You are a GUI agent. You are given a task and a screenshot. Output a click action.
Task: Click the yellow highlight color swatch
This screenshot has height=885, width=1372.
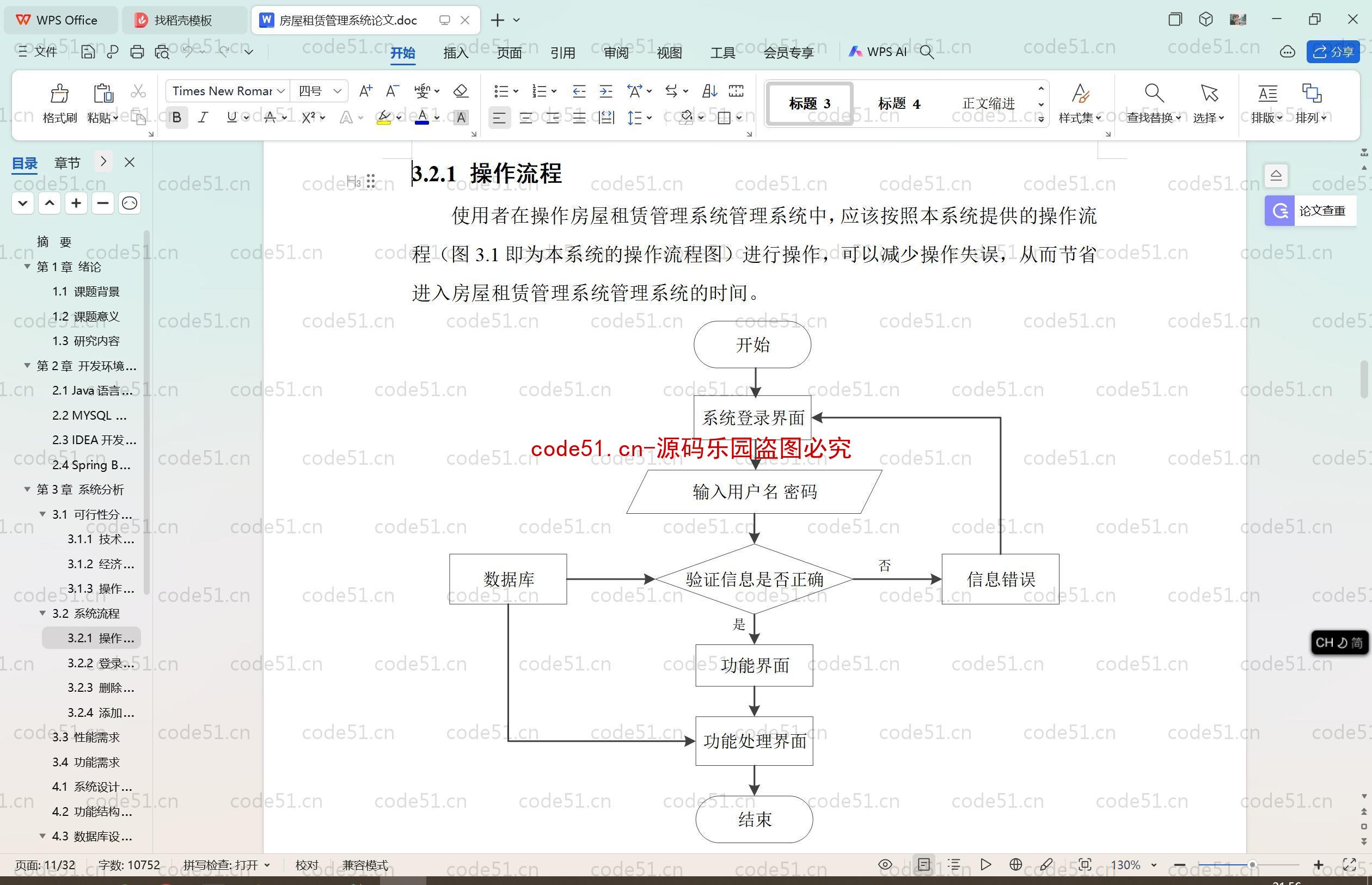coord(384,118)
